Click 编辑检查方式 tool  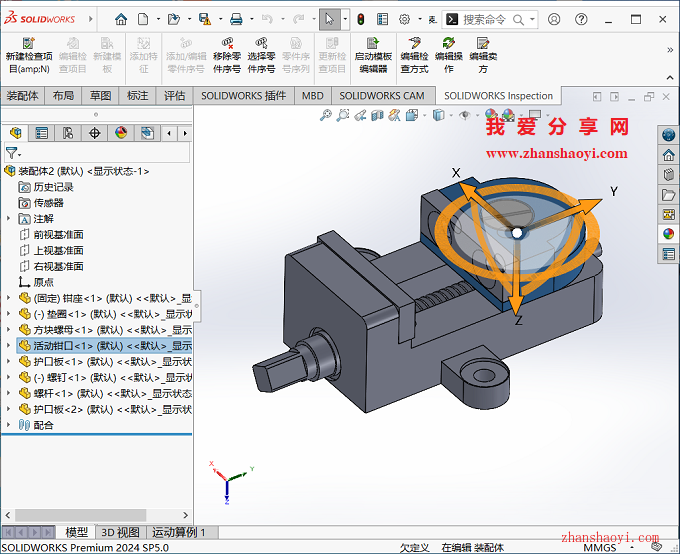point(414,56)
